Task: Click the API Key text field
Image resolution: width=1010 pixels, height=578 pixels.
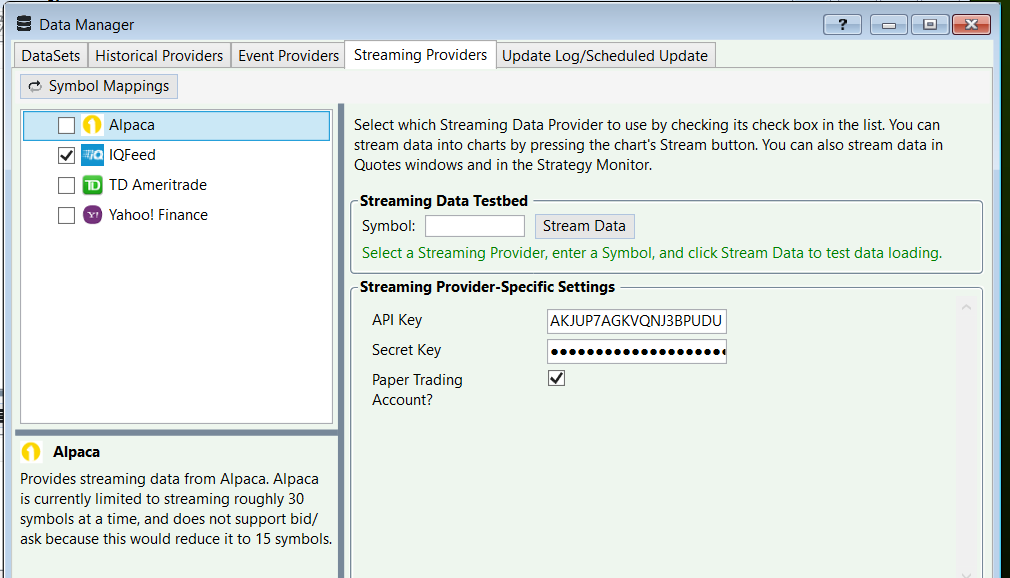Action: click(637, 321)
